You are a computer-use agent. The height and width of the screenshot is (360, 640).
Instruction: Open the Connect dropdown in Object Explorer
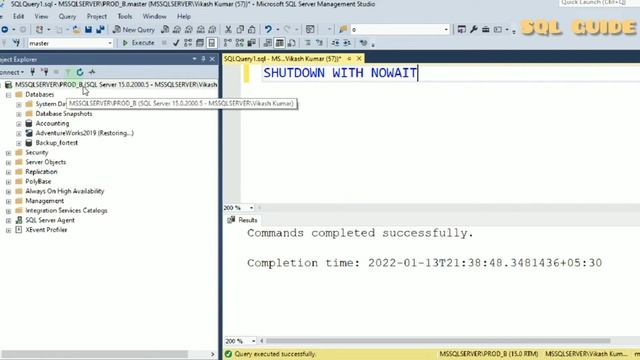[x=11, y=72]
